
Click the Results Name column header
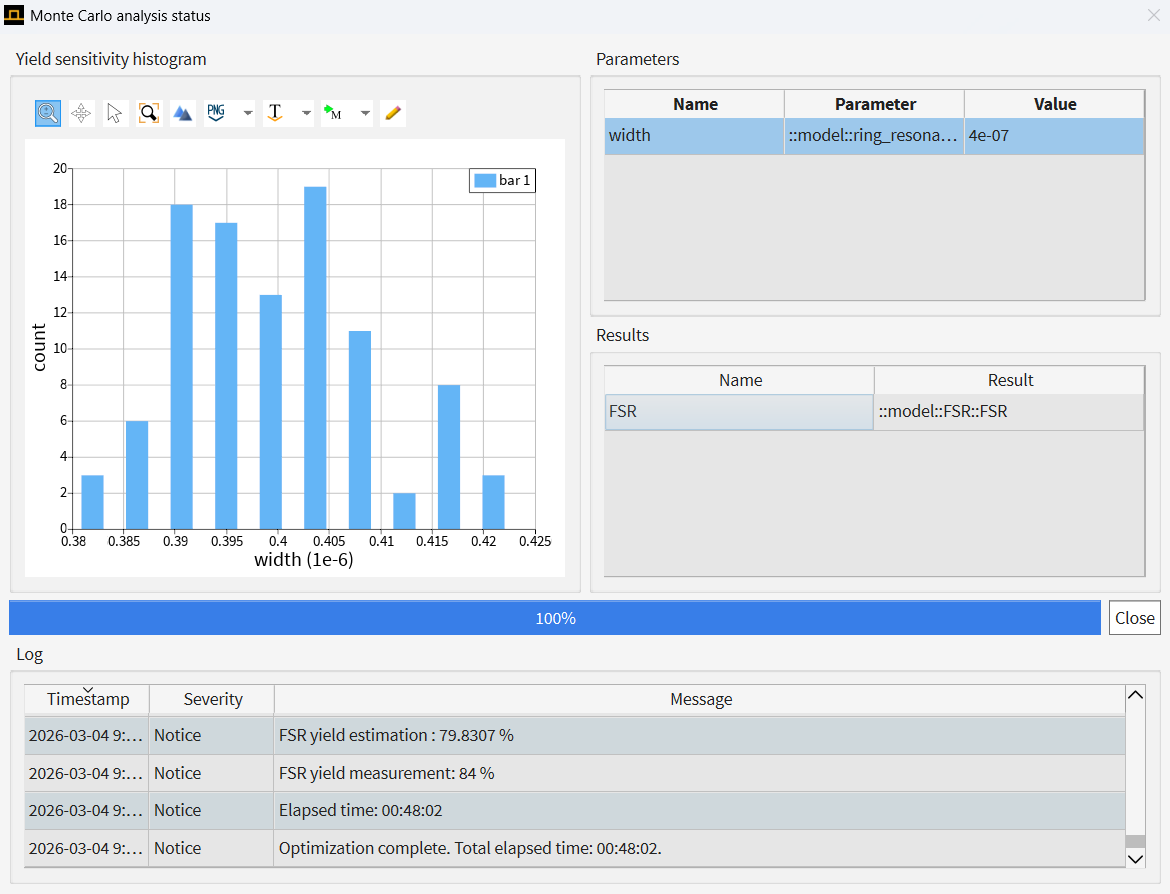click(x=739, y=381)
